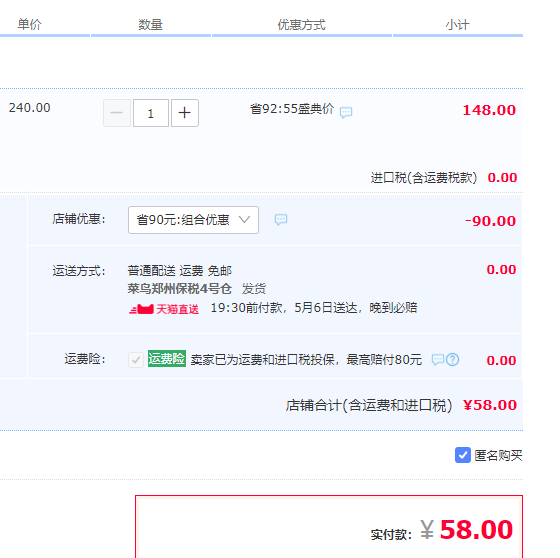
Task: Click the green 运费险 badge
Action: 167,358
